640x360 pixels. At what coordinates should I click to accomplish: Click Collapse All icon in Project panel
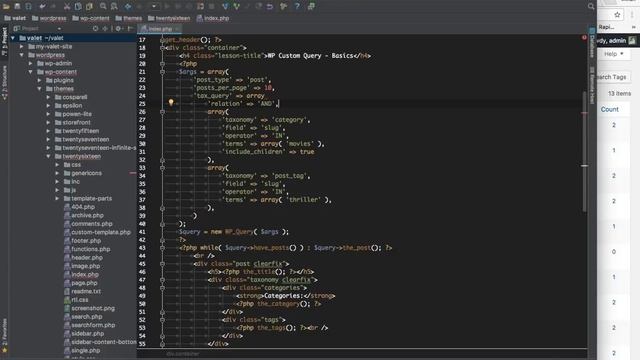(105, 29)
